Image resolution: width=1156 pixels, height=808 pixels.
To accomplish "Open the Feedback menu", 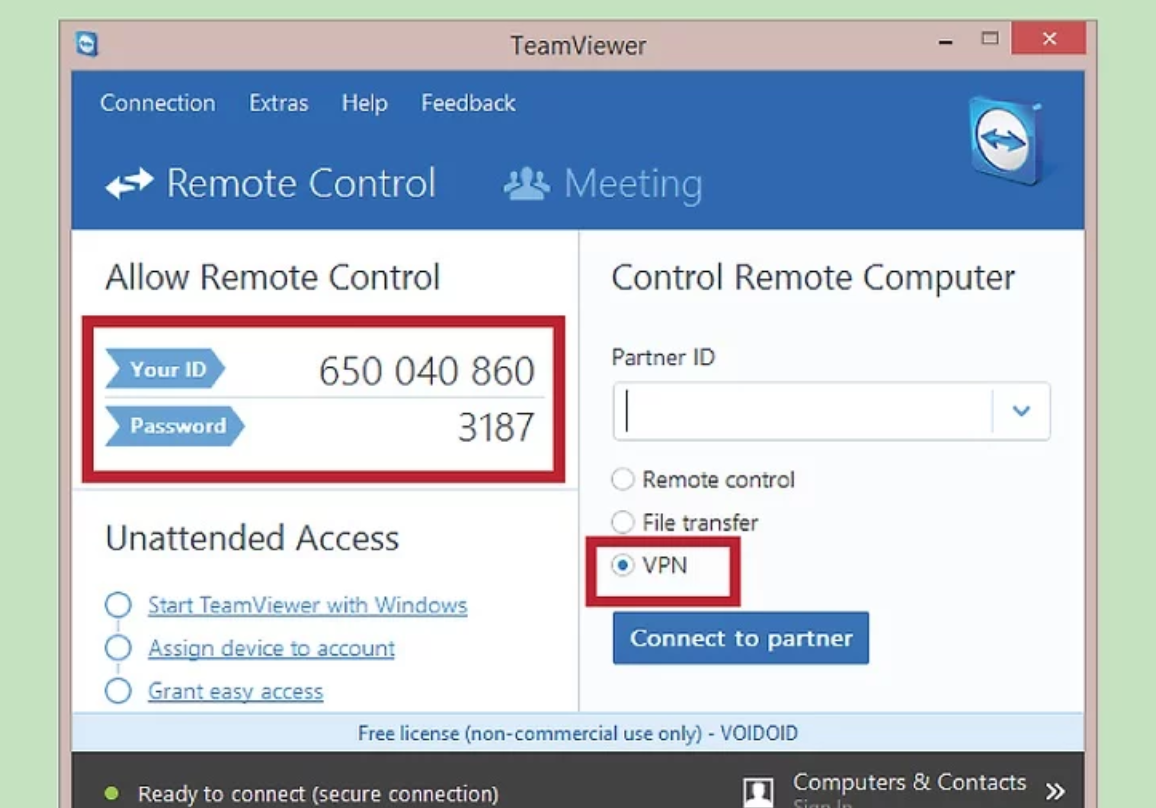I will (x=468, y=102).
